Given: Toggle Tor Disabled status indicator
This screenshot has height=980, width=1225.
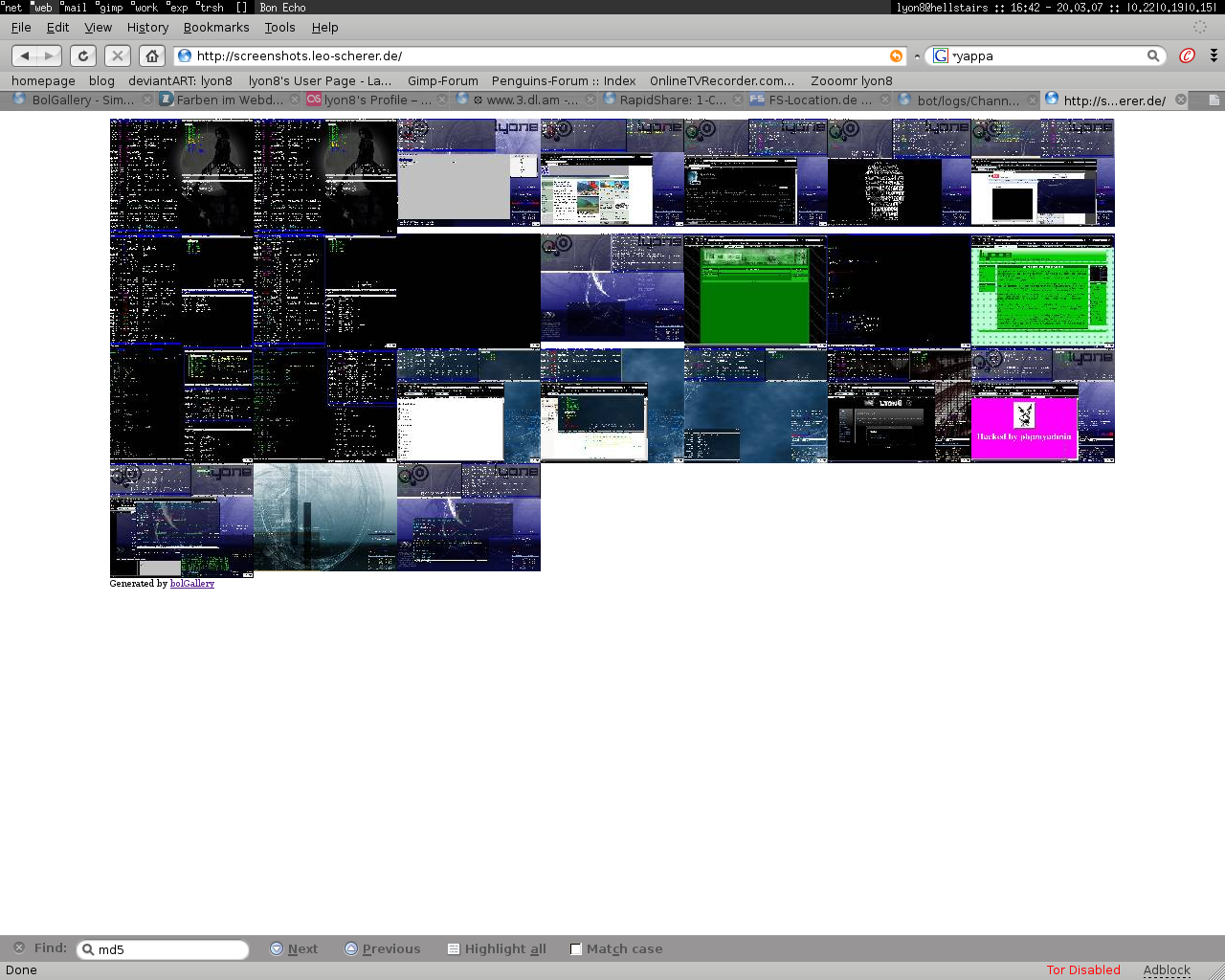Looking at the screenshot, I should 1082,969.
